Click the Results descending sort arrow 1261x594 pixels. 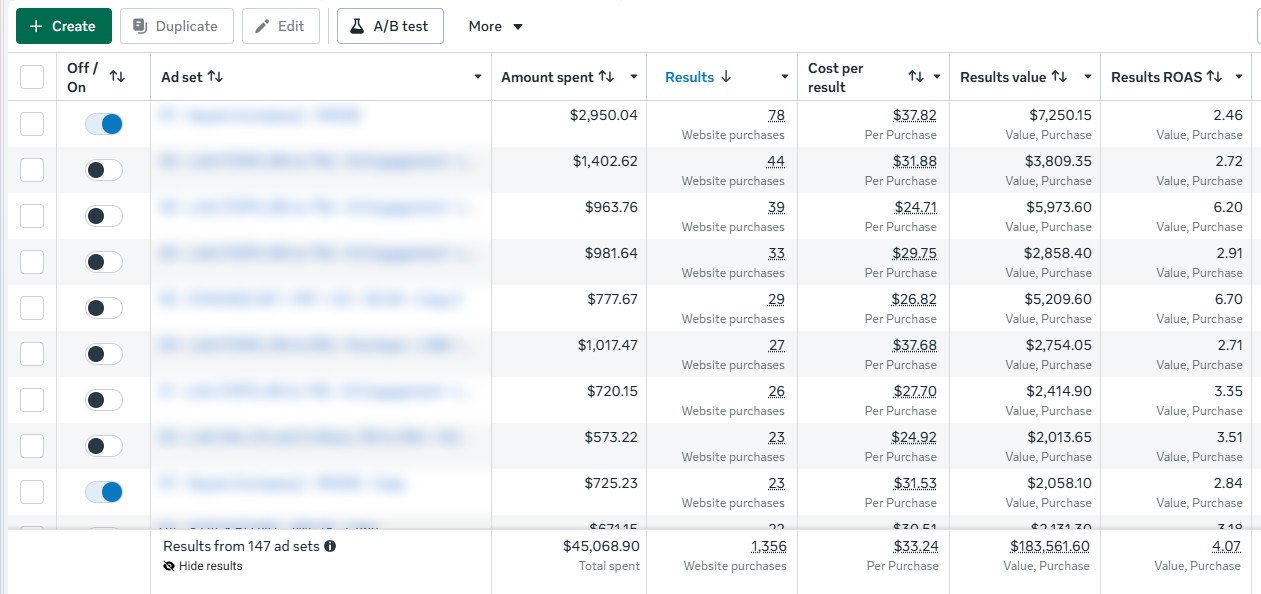(x=726, y=77)
